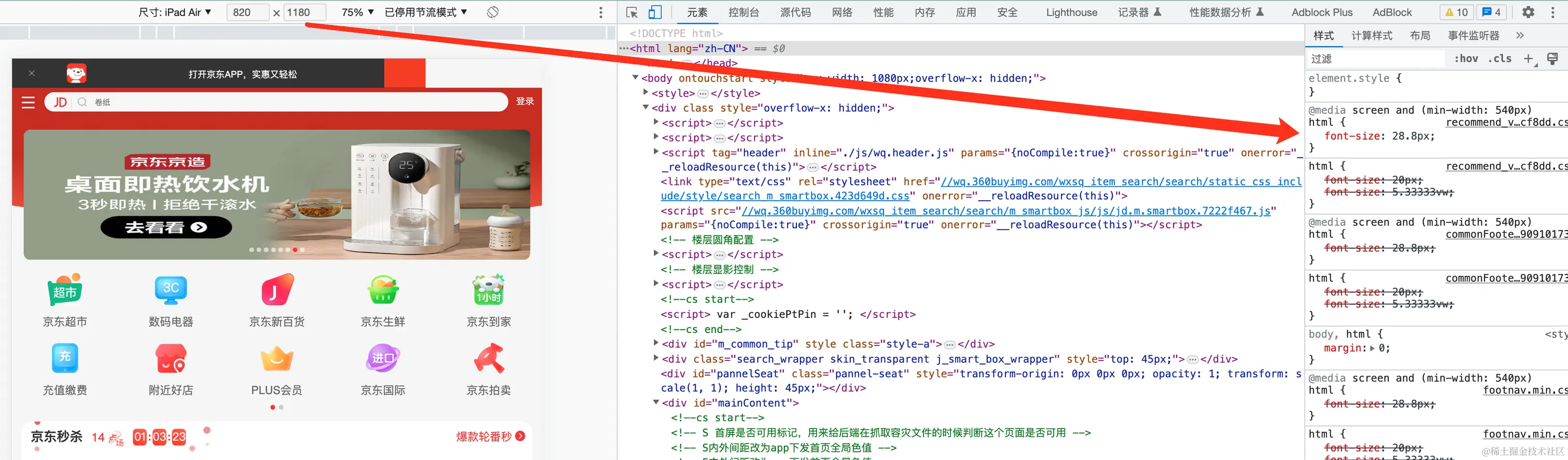Open the Lighthouse tab

click(x=1071, y=12)
